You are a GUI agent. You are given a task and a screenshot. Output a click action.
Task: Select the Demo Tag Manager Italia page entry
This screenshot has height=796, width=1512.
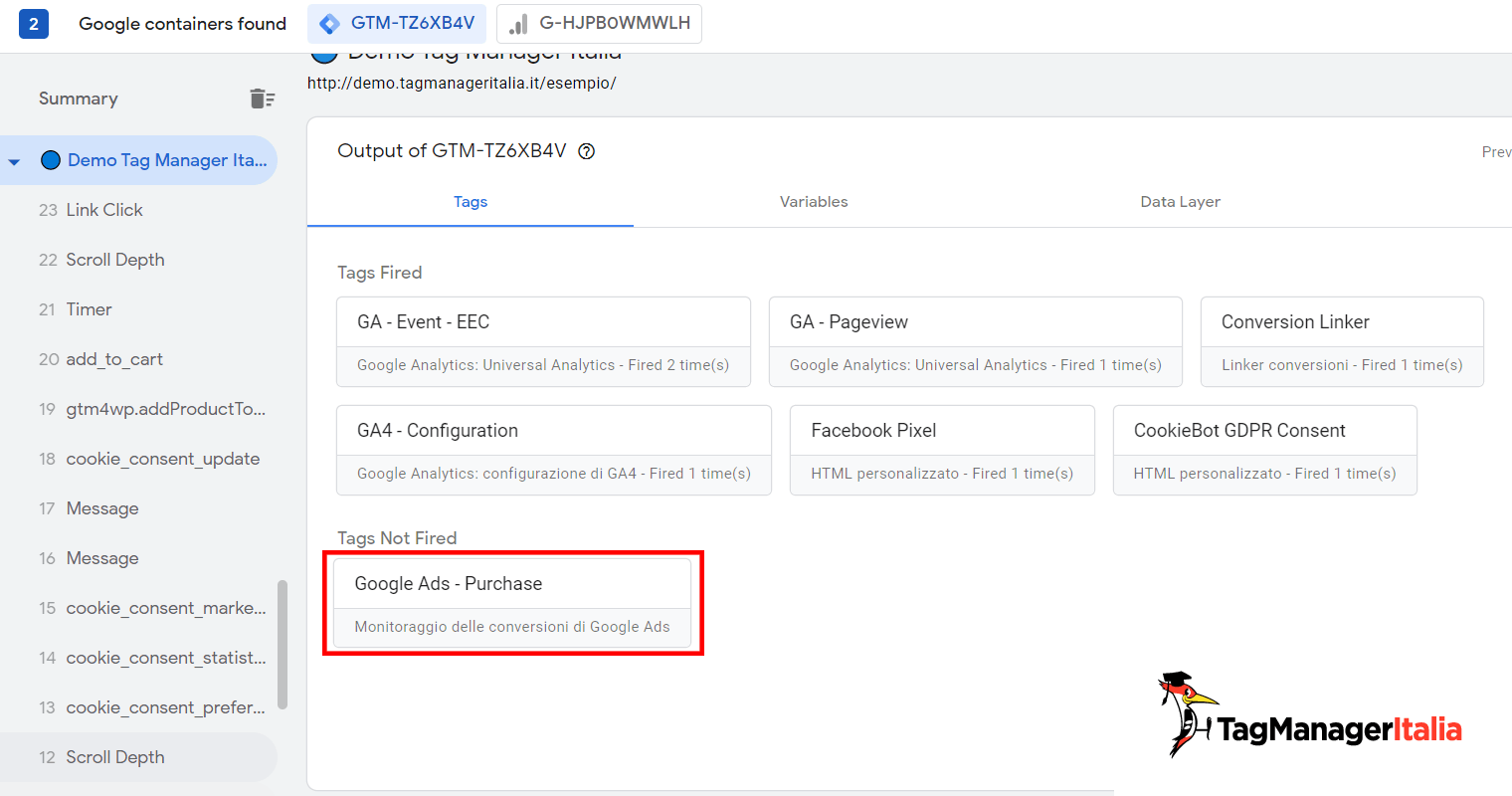point(139,160)
